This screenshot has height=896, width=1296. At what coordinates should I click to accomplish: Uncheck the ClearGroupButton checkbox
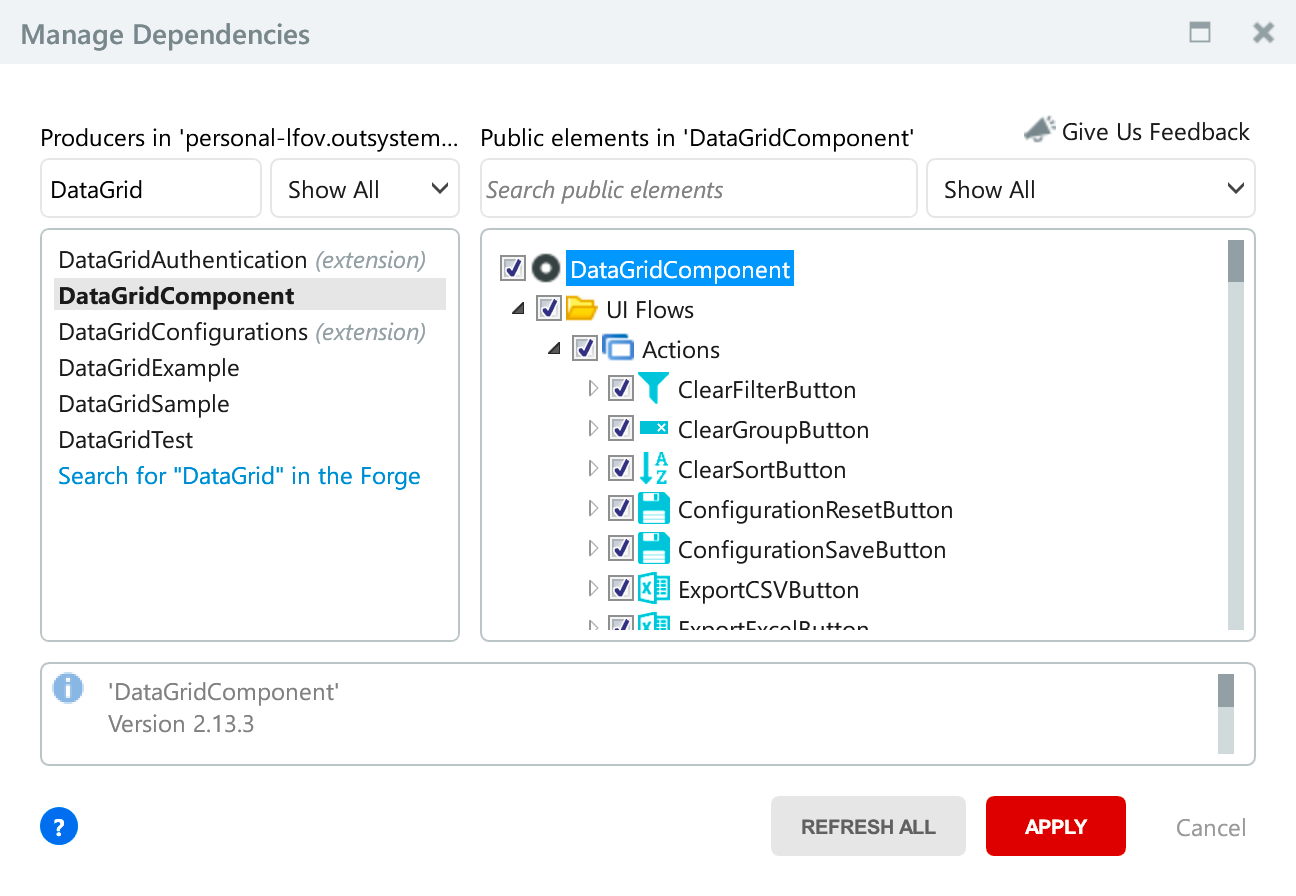click(x=621, y=429)
